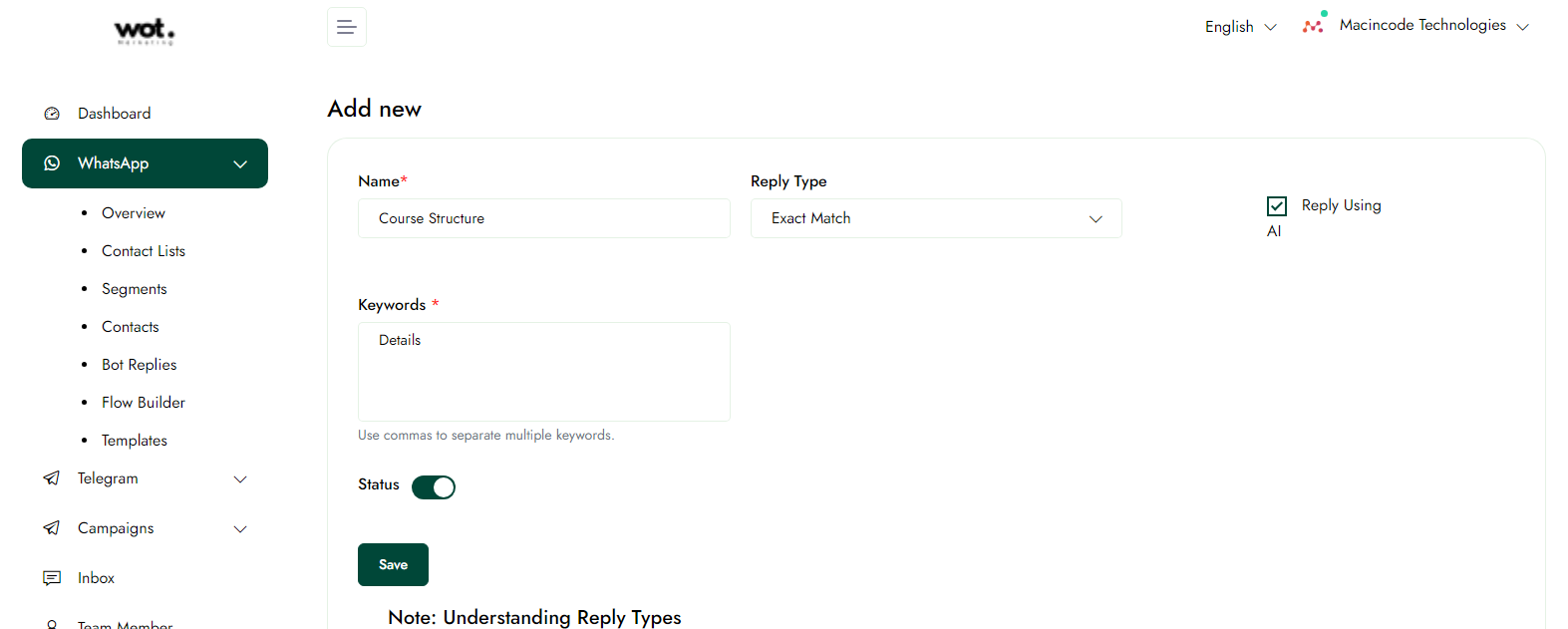Expand the Campaigns submenu arrow

(240, 529)
